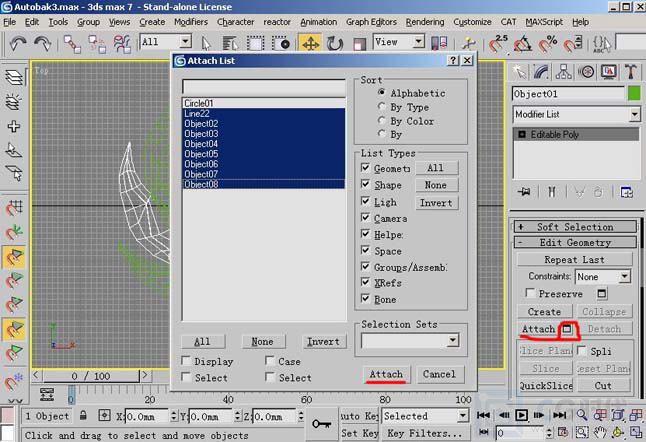
Task: Click the Cancel button in dialog
Action: point(439,374)
